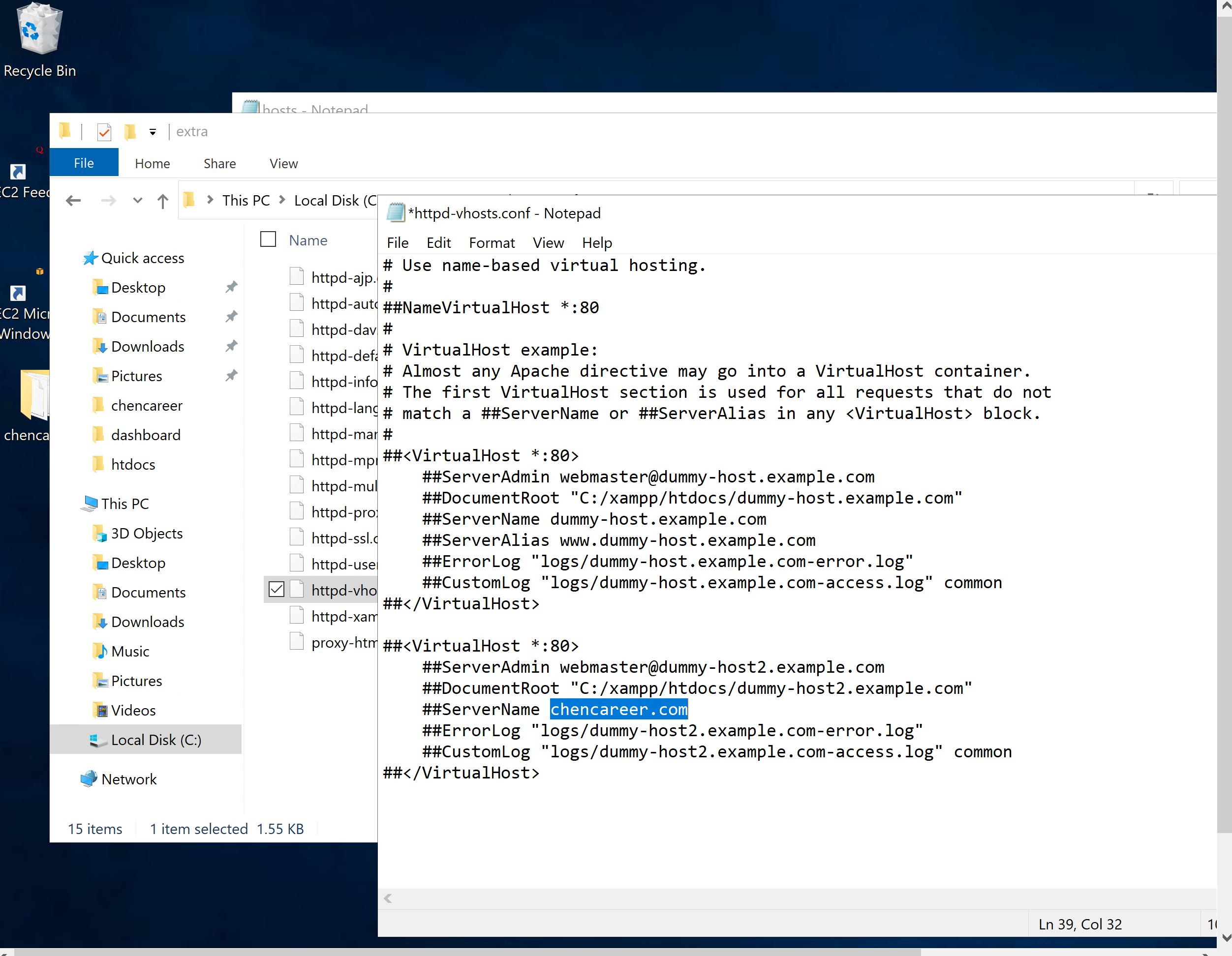
Task: Sort by the Name column header
Action: tap(308, 240)
